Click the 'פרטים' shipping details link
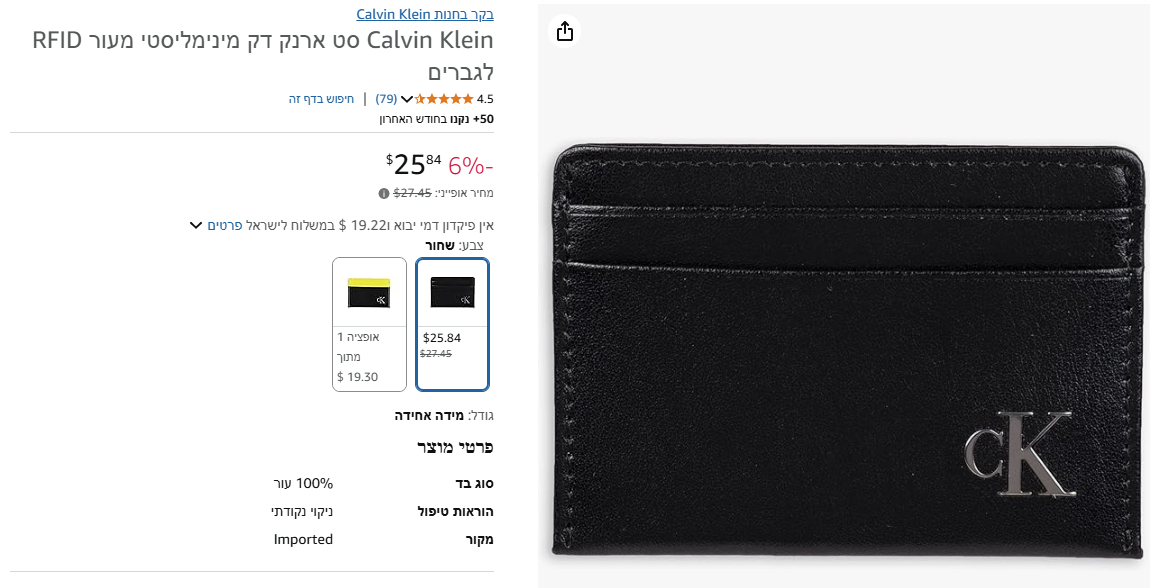 (225, 225)
